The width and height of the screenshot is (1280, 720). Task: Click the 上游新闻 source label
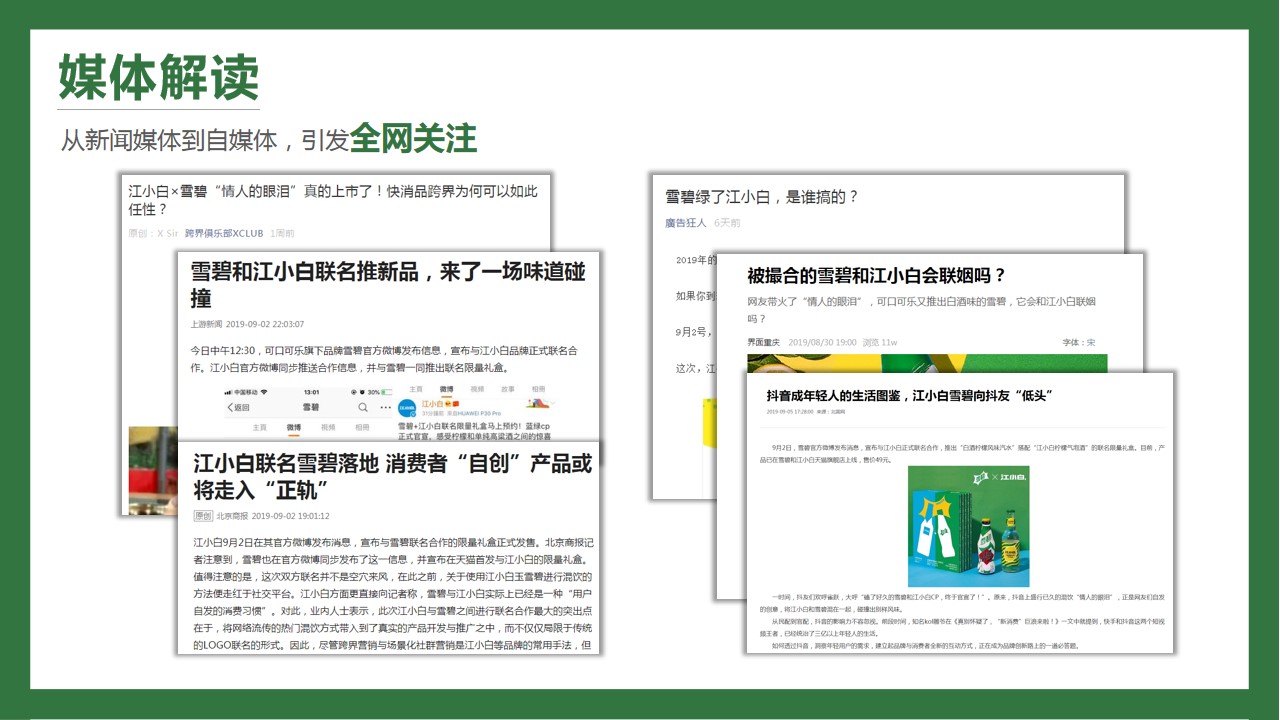(x=205, y=324)
